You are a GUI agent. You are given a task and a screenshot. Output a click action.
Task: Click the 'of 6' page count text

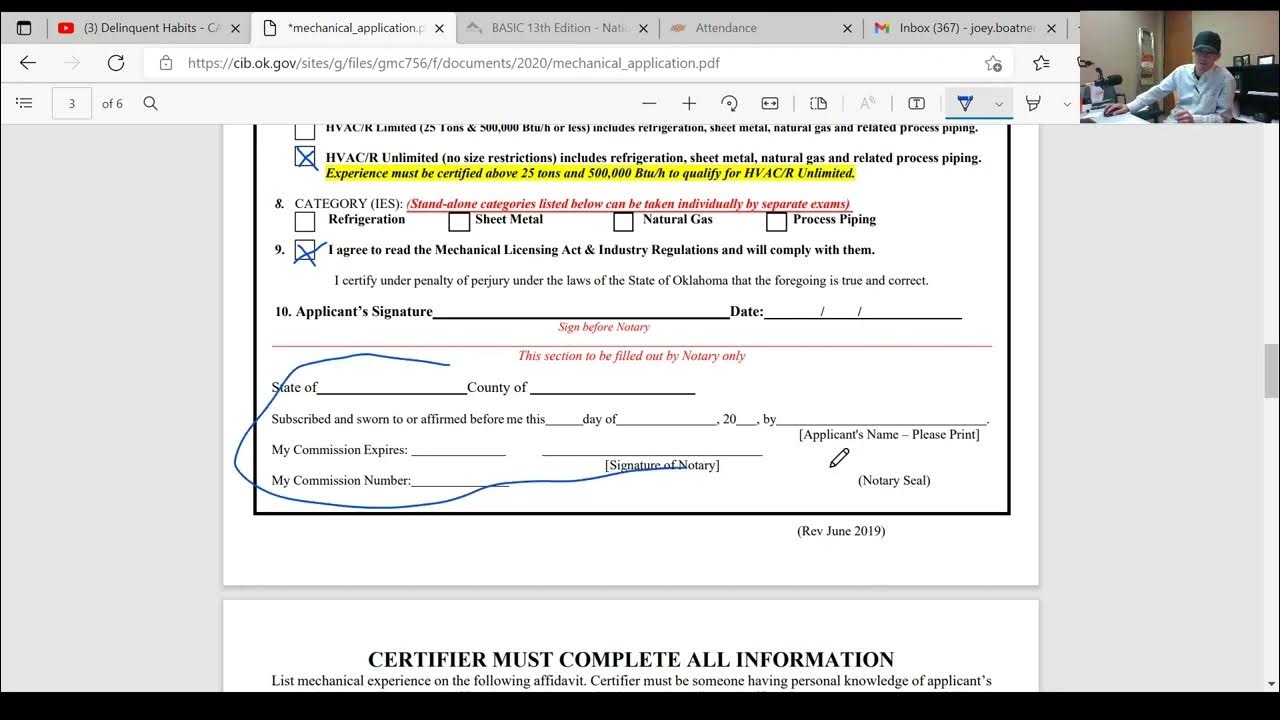112,103
